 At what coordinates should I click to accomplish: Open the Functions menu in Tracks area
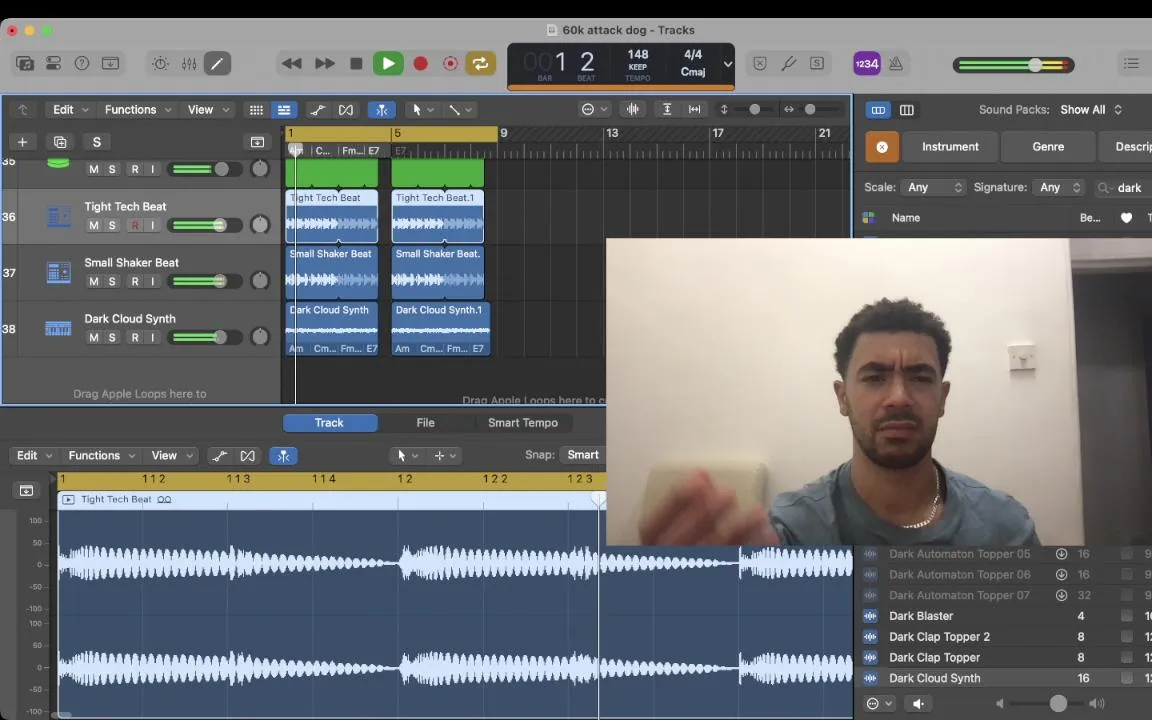pos(137,109)
